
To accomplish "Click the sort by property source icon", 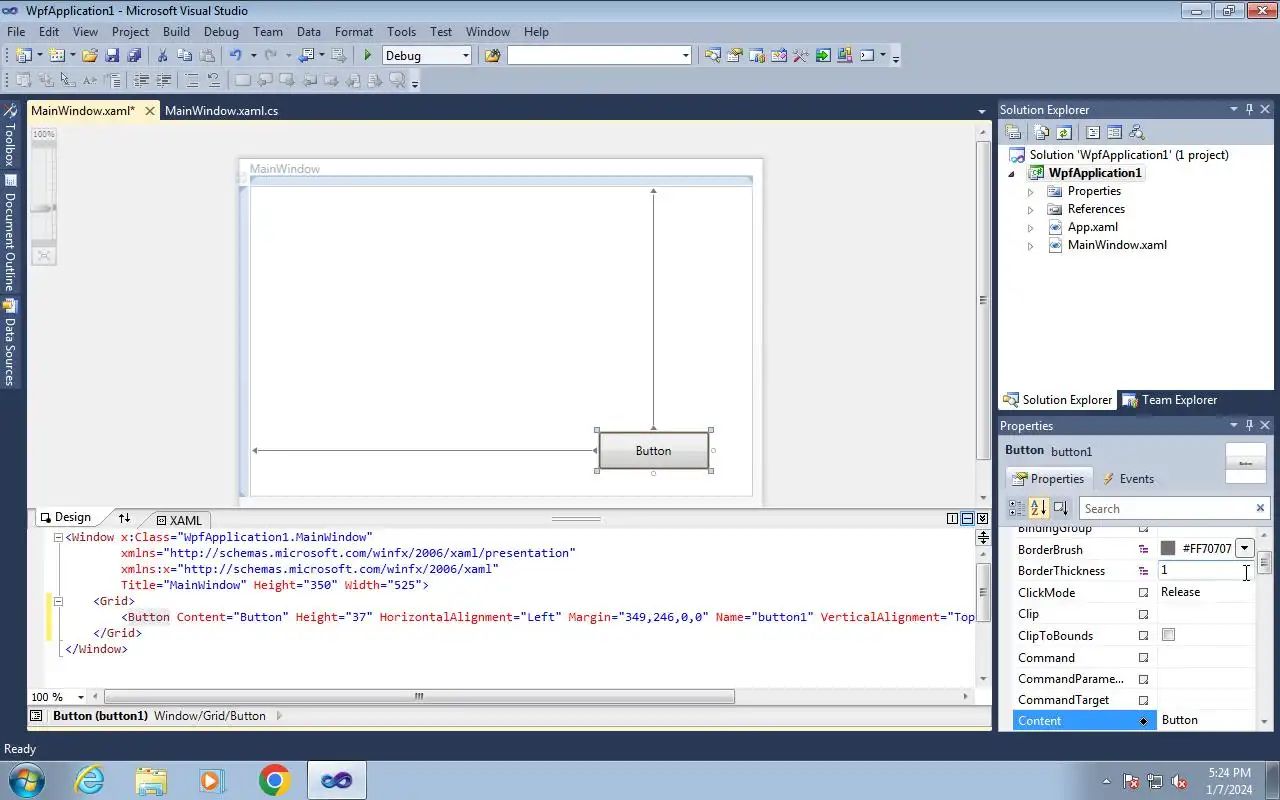I will click(1061, 508).
